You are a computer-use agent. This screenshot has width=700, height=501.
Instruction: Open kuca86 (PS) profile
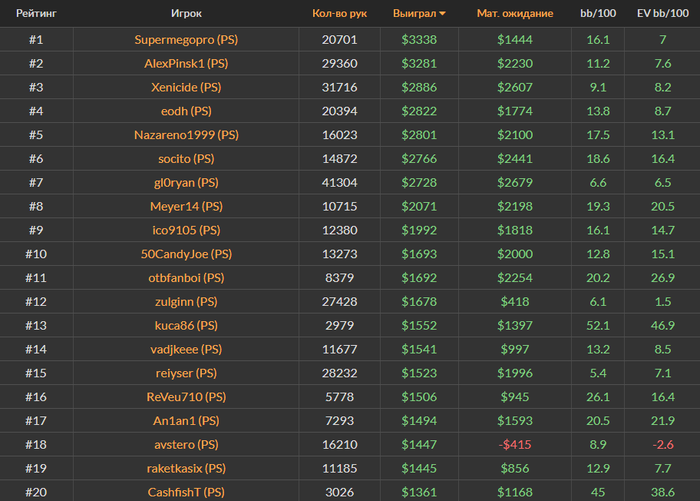point(186,326)
